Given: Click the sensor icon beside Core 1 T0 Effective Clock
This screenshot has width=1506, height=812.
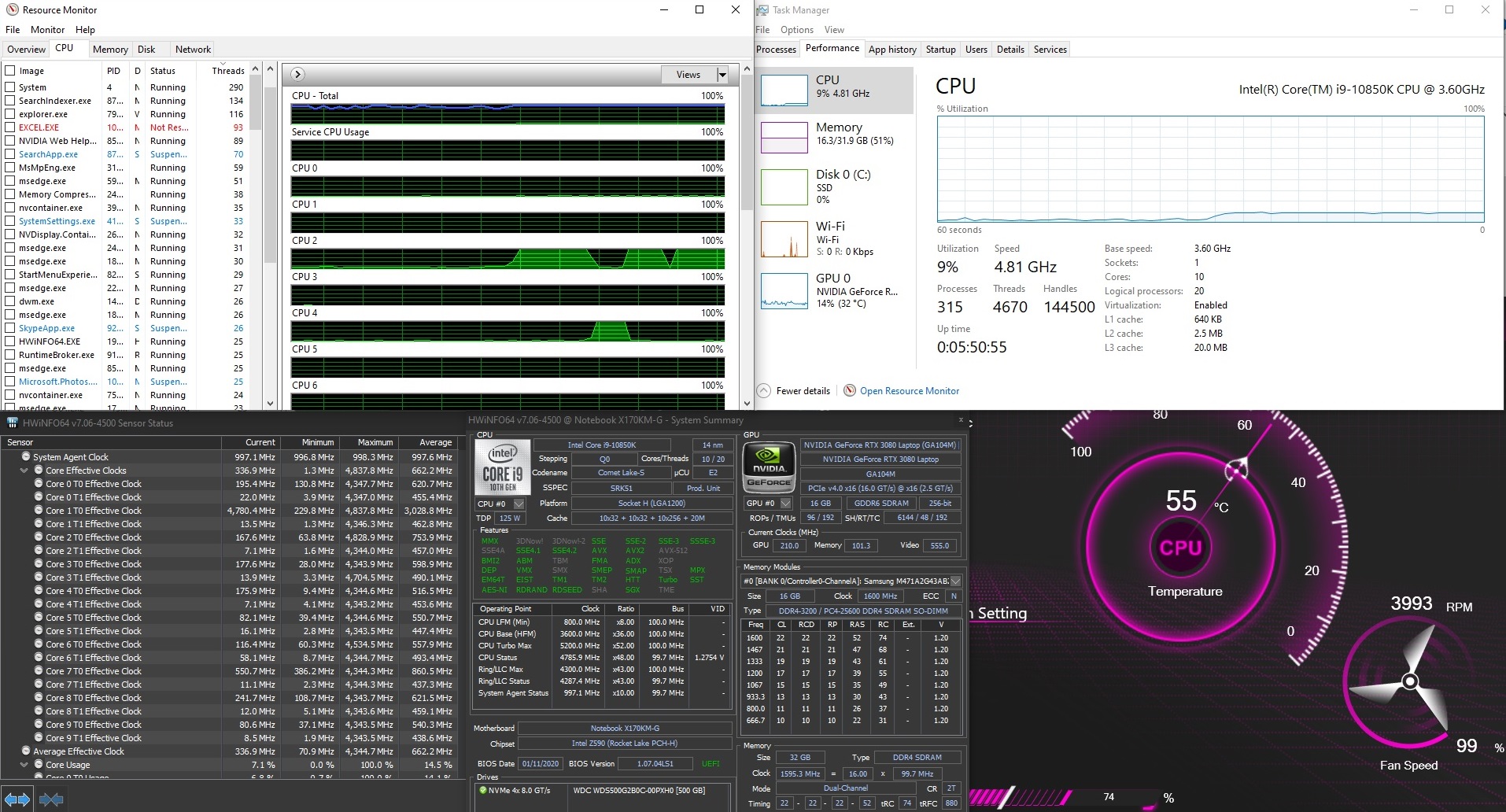Looking at the screenshot, I should (x=39, y=510).
